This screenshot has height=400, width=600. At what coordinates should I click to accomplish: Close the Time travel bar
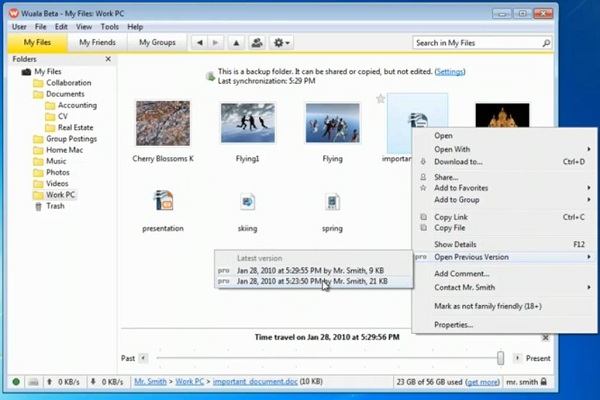[x=546, y=338]
